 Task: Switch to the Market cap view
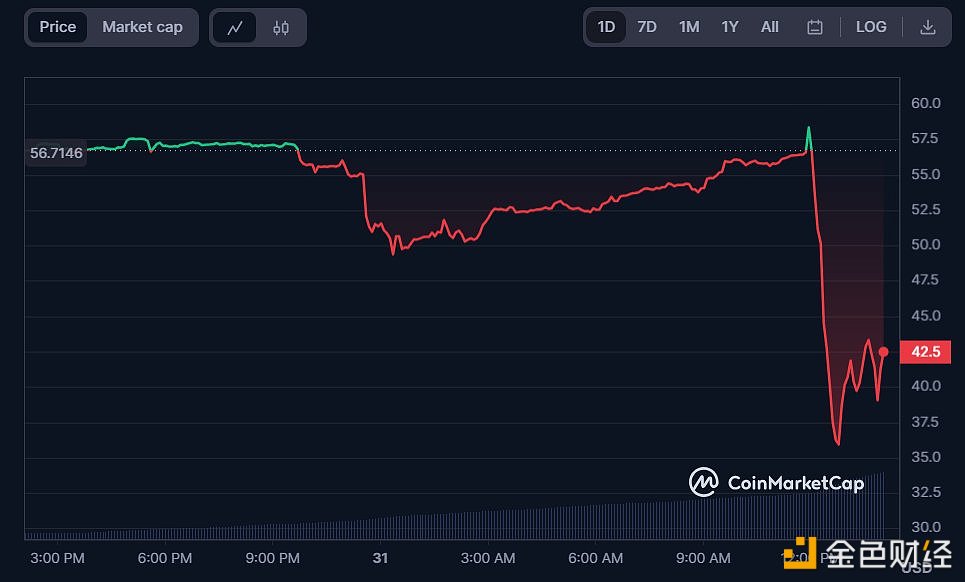click(142, 27)
